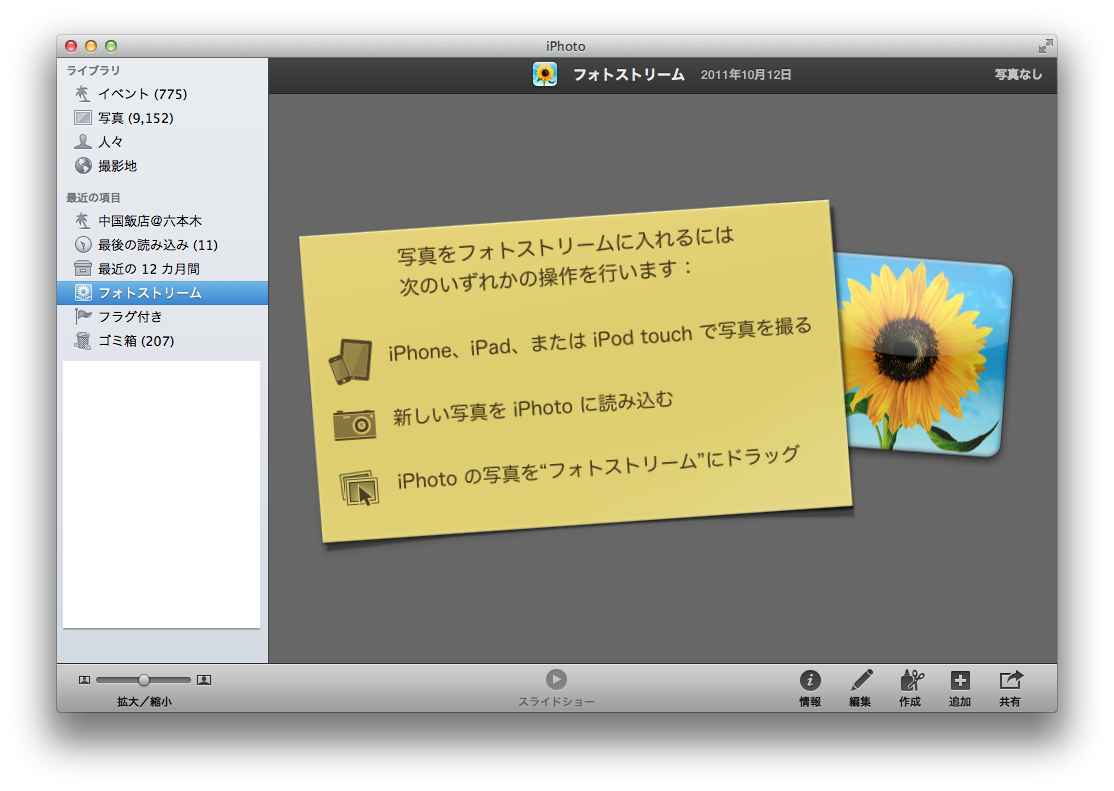The height and width of the screenshot is (791, 1114).
Task: Click the iPhone、iPad、または iPod touch line
Action: [x=600, y=340]
